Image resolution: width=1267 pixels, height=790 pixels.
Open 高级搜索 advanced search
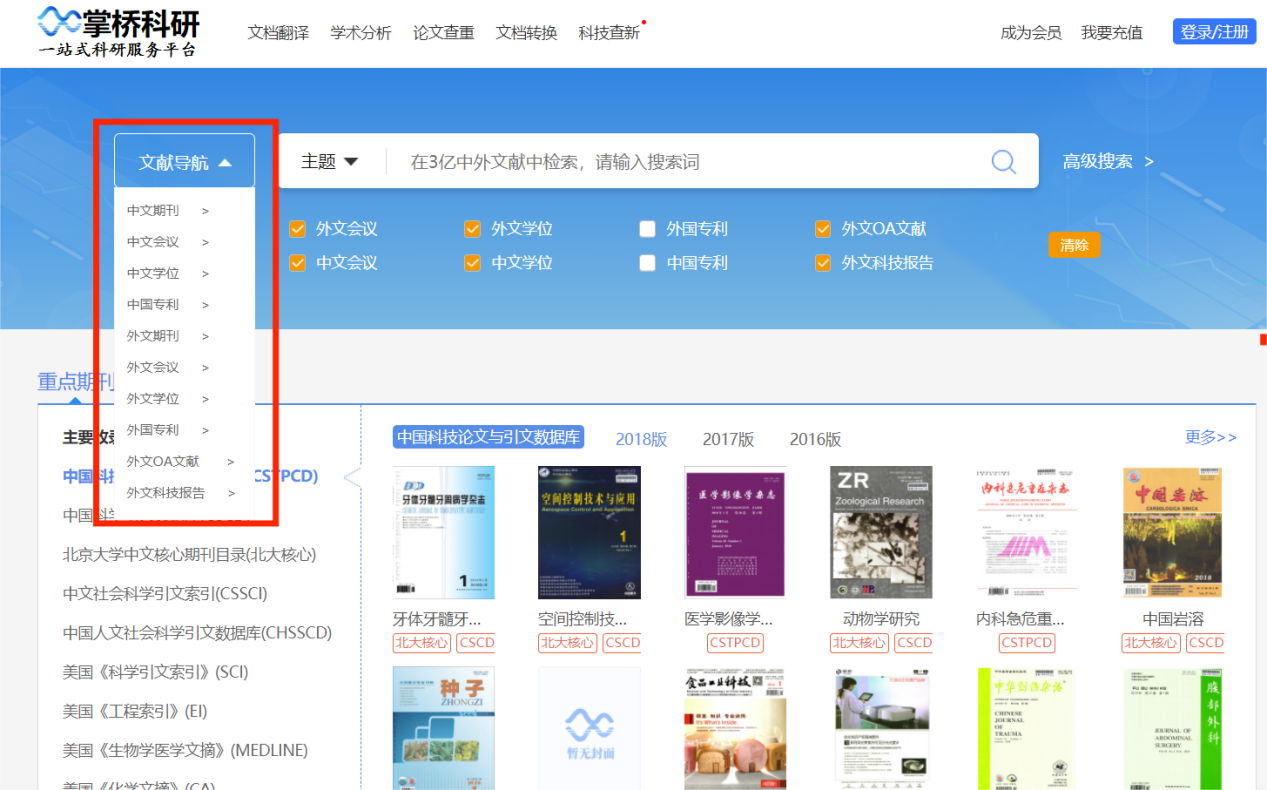[1108, 162]
